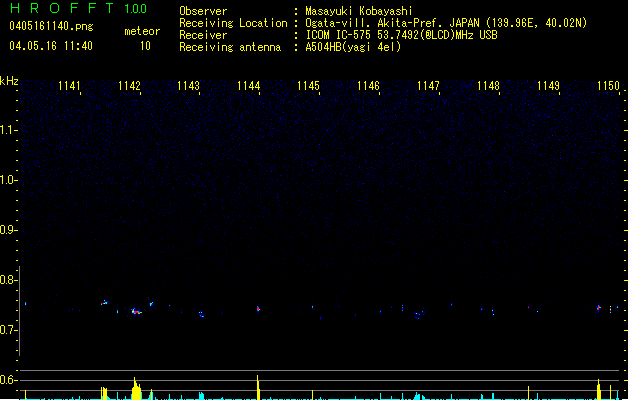The height and width of the screenshot is (400, 629).
Task: Click the 'Observer' field label
Action: 203,11
